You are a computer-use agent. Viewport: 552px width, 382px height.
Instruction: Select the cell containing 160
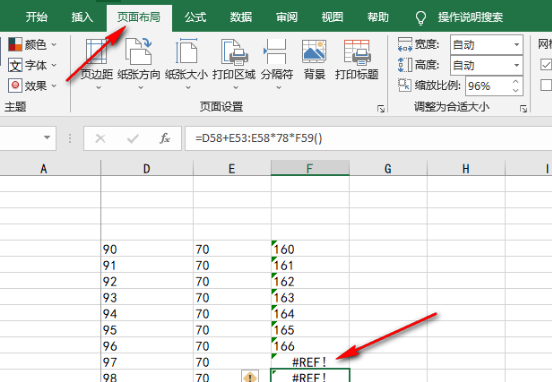(310, 249)
